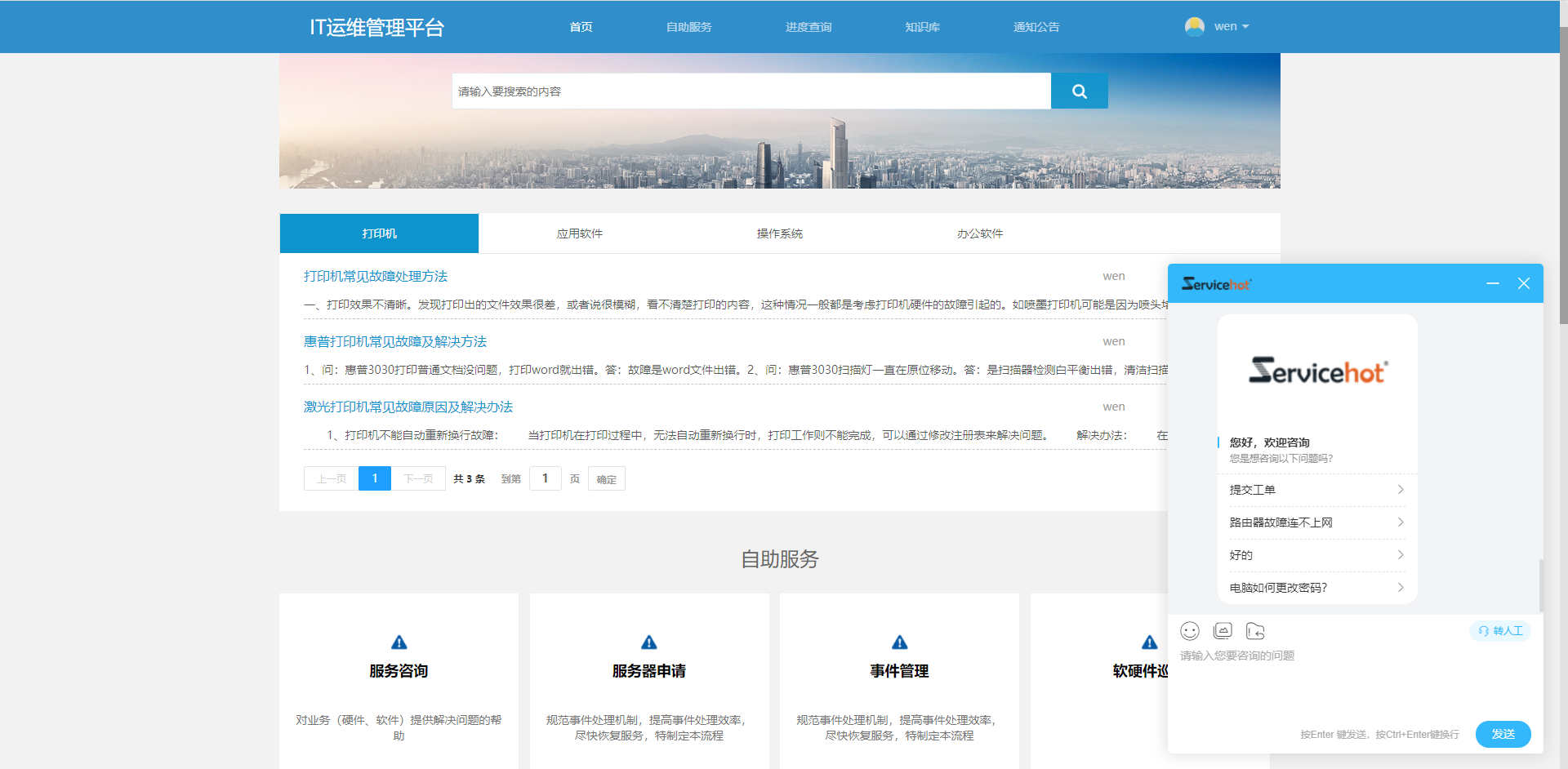Click the Servicehot logo in the chat header
This screenshot has height=769, width=1568.
[1216, 283]
